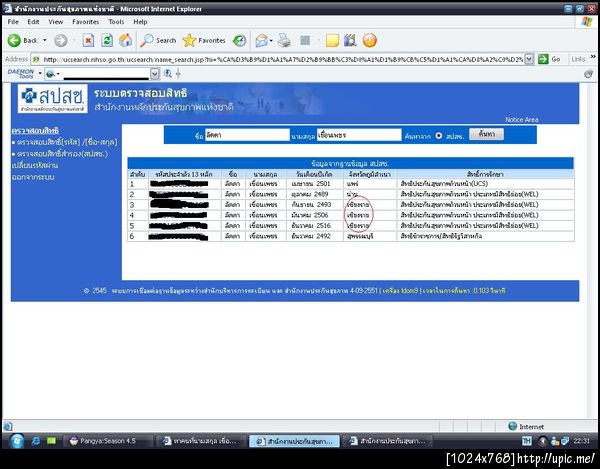
Task: Refresh the page with the green arrows icon
Action: 107,40
